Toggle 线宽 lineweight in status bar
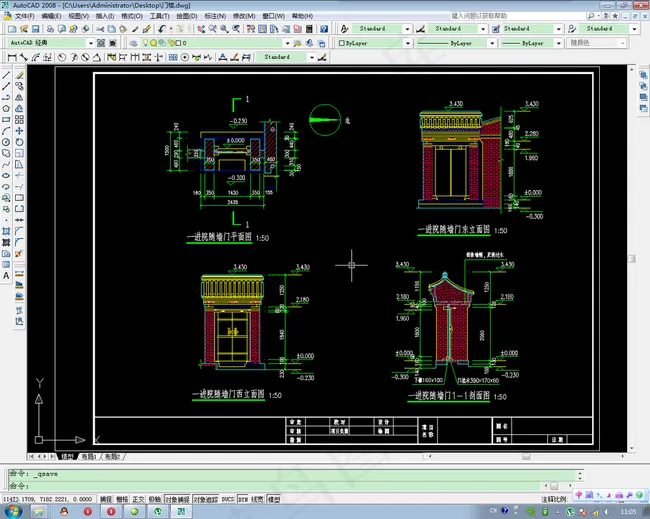The height and width of the screenshot is (519, 650). (x=257, y=500)
